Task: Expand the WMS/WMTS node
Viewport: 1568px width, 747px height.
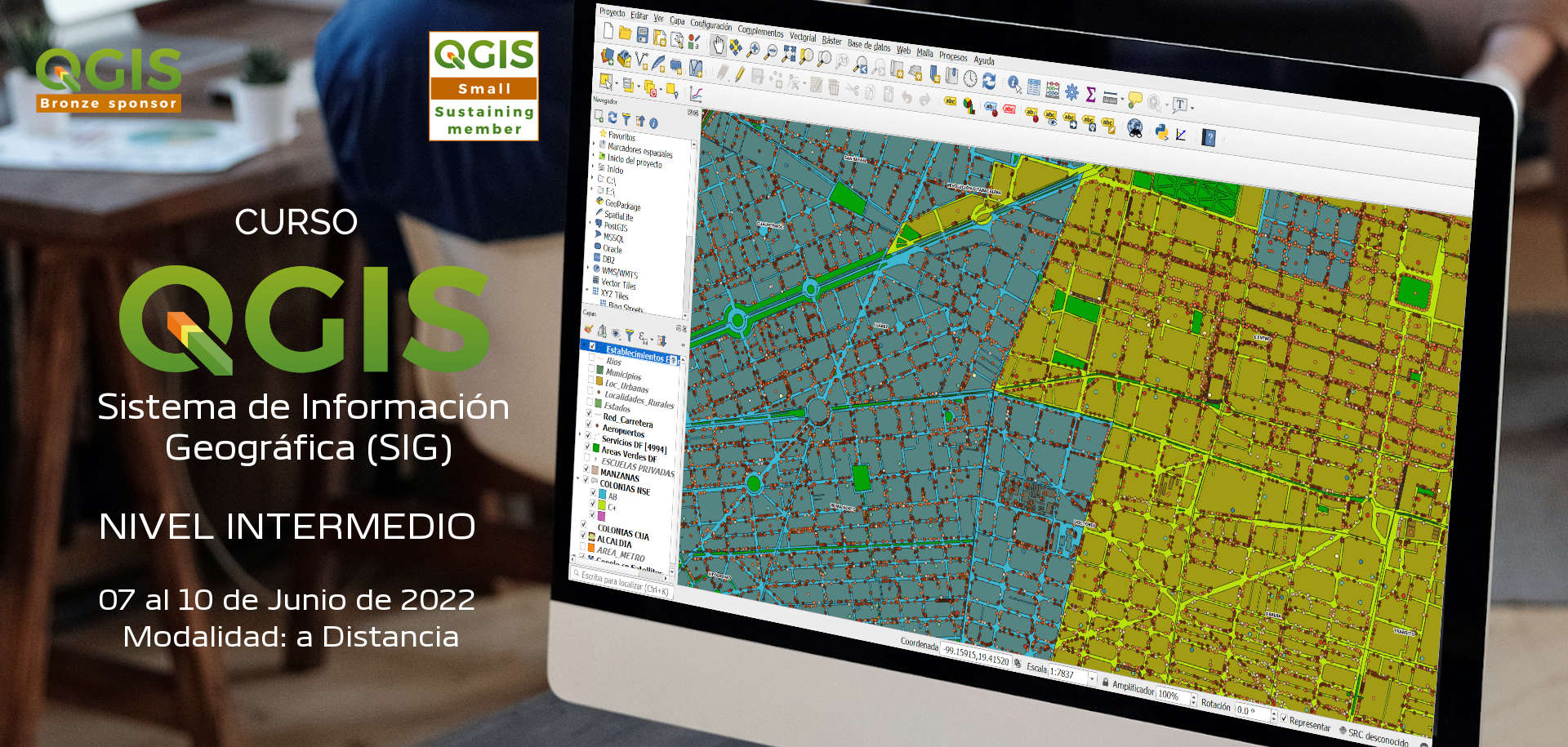Action: point(589,266)
